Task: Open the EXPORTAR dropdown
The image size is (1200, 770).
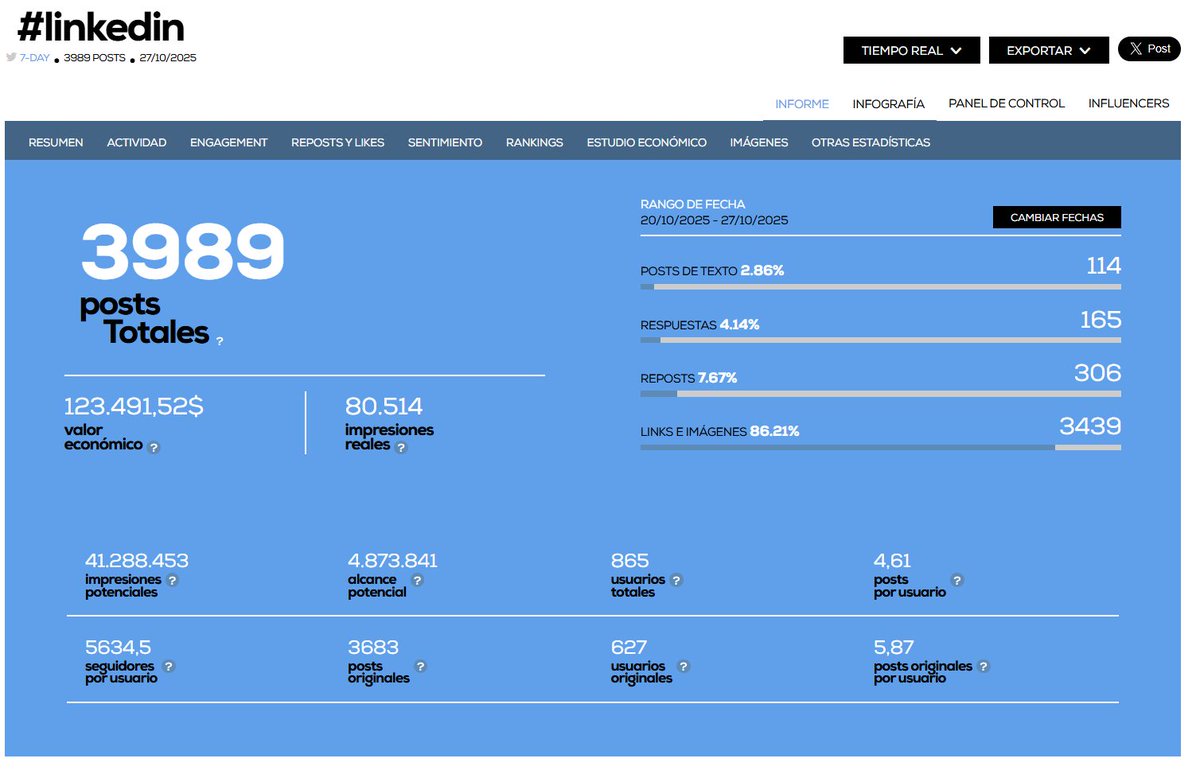Action: point(1048,50)
